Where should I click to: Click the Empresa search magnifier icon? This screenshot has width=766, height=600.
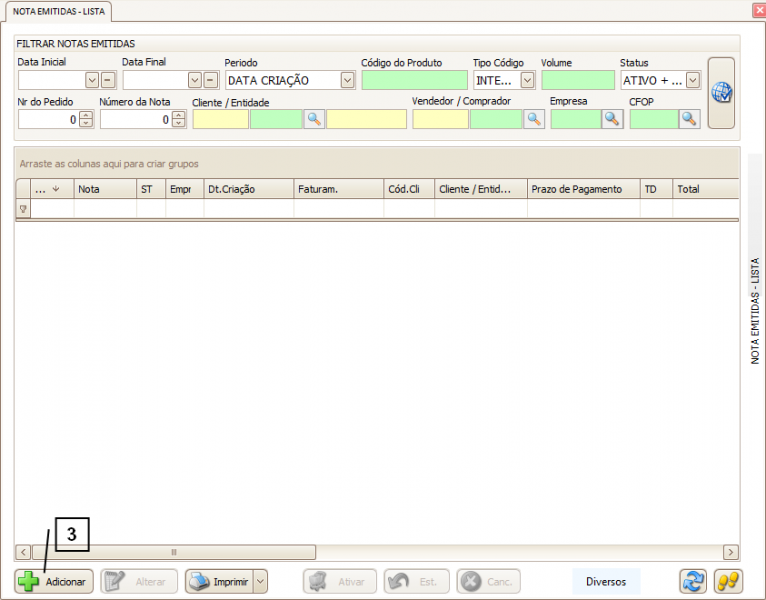click(611, 119)
